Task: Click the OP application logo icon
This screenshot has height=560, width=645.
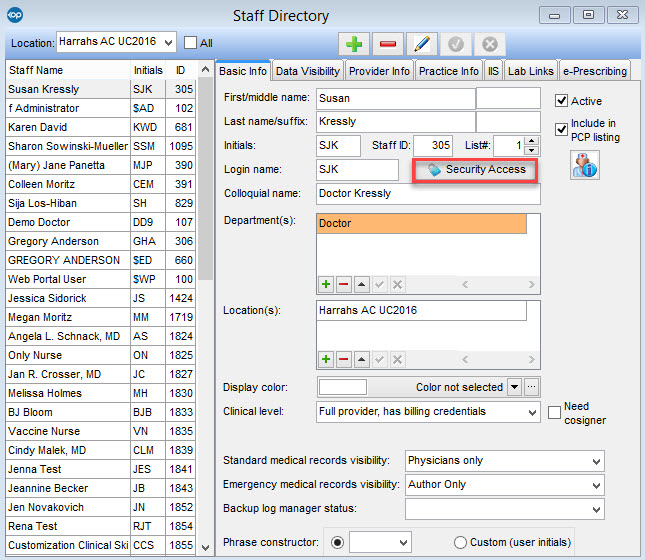Action: point(15,15)
